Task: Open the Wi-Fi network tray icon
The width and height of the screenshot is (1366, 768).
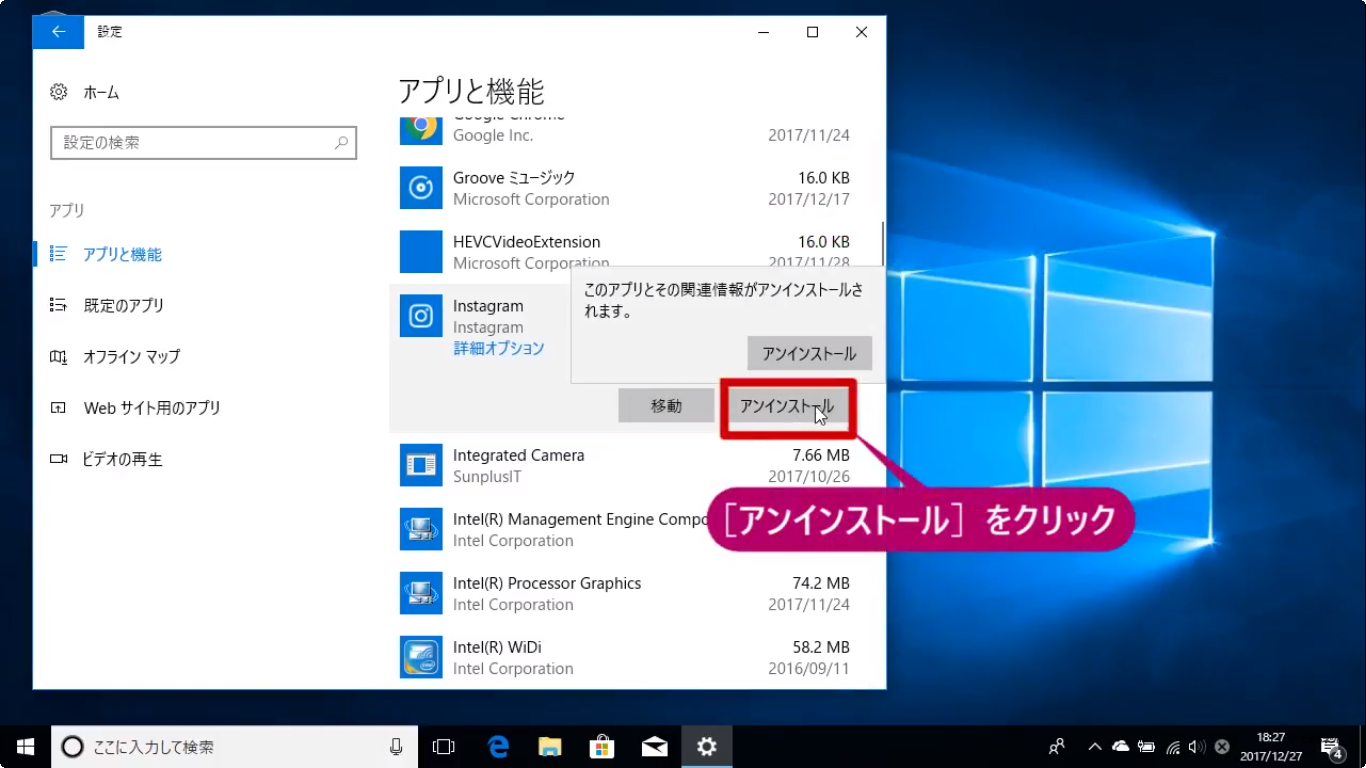Action: (x=1173, y=746)
